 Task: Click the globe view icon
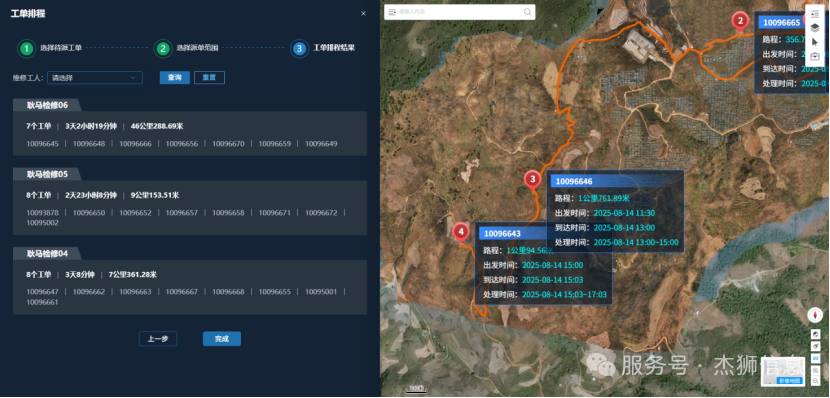coord(815,334)
